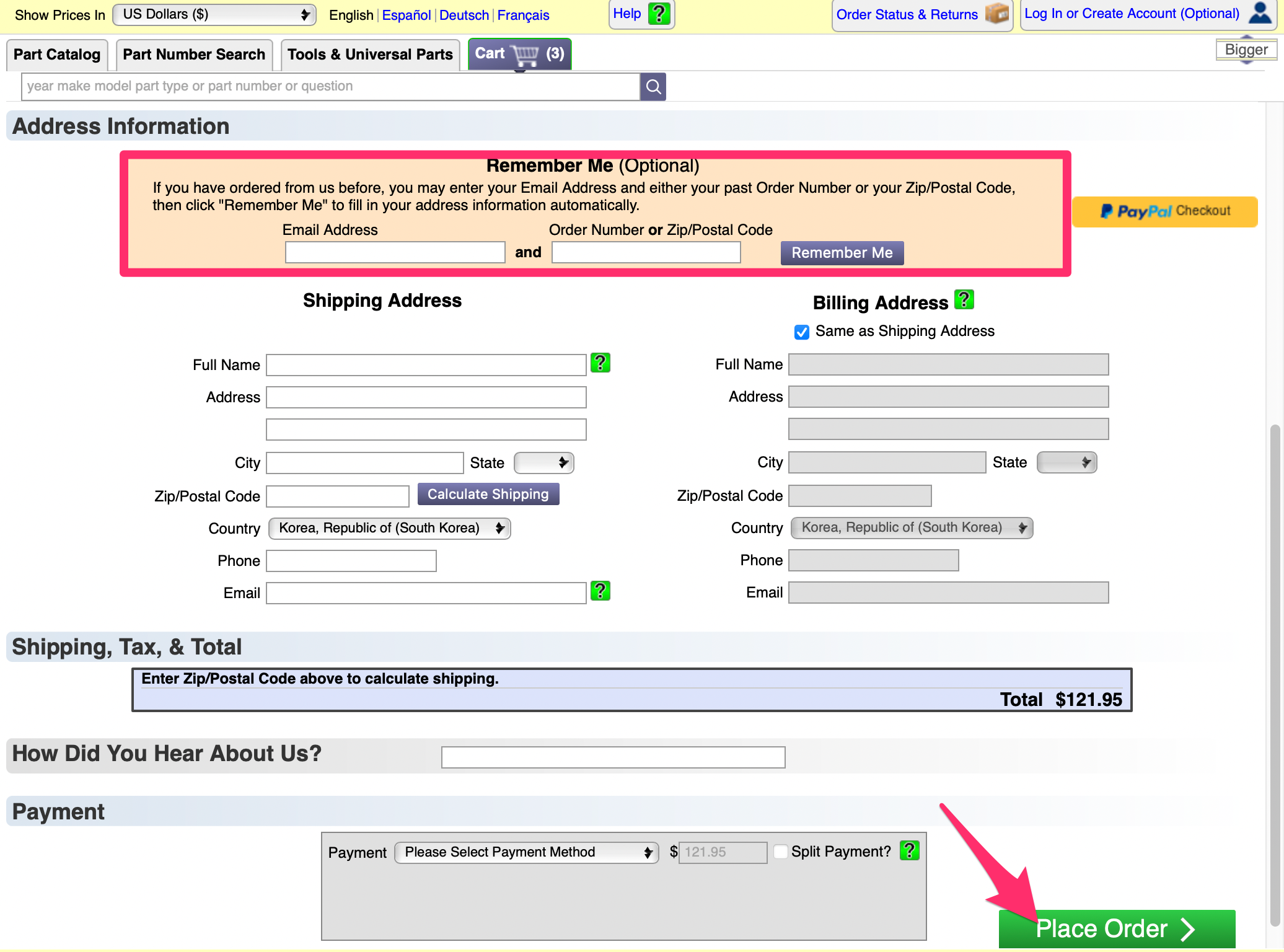Image resolution: width=1284 pixels, height=952 pixels.
Task: Open the shipping State dropdown
Action: point(543,463)
